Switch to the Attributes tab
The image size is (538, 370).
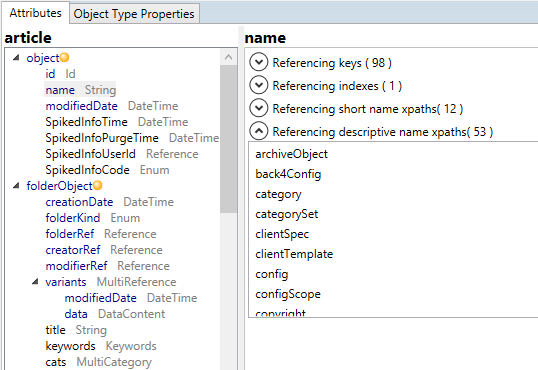35,13
